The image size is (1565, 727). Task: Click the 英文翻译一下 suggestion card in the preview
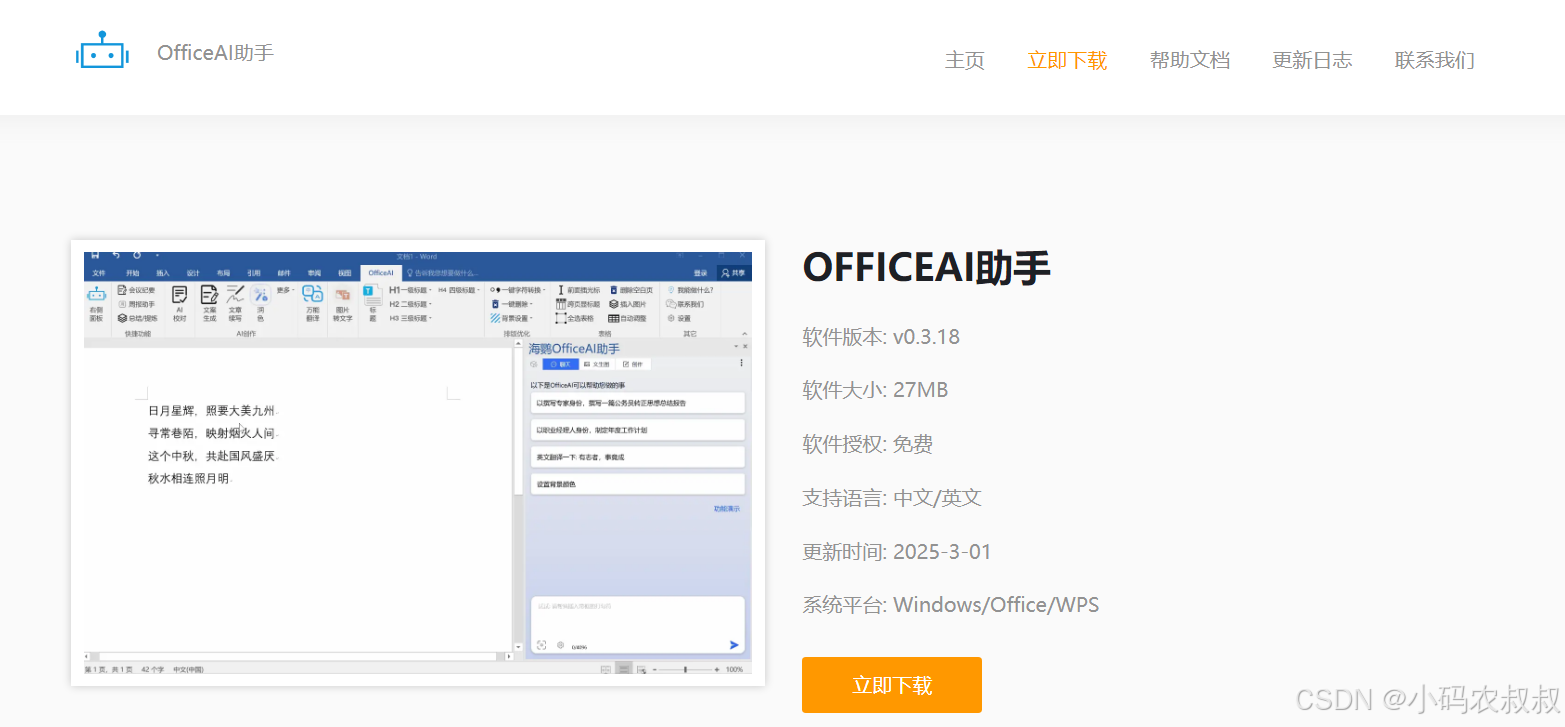point(638,457)
